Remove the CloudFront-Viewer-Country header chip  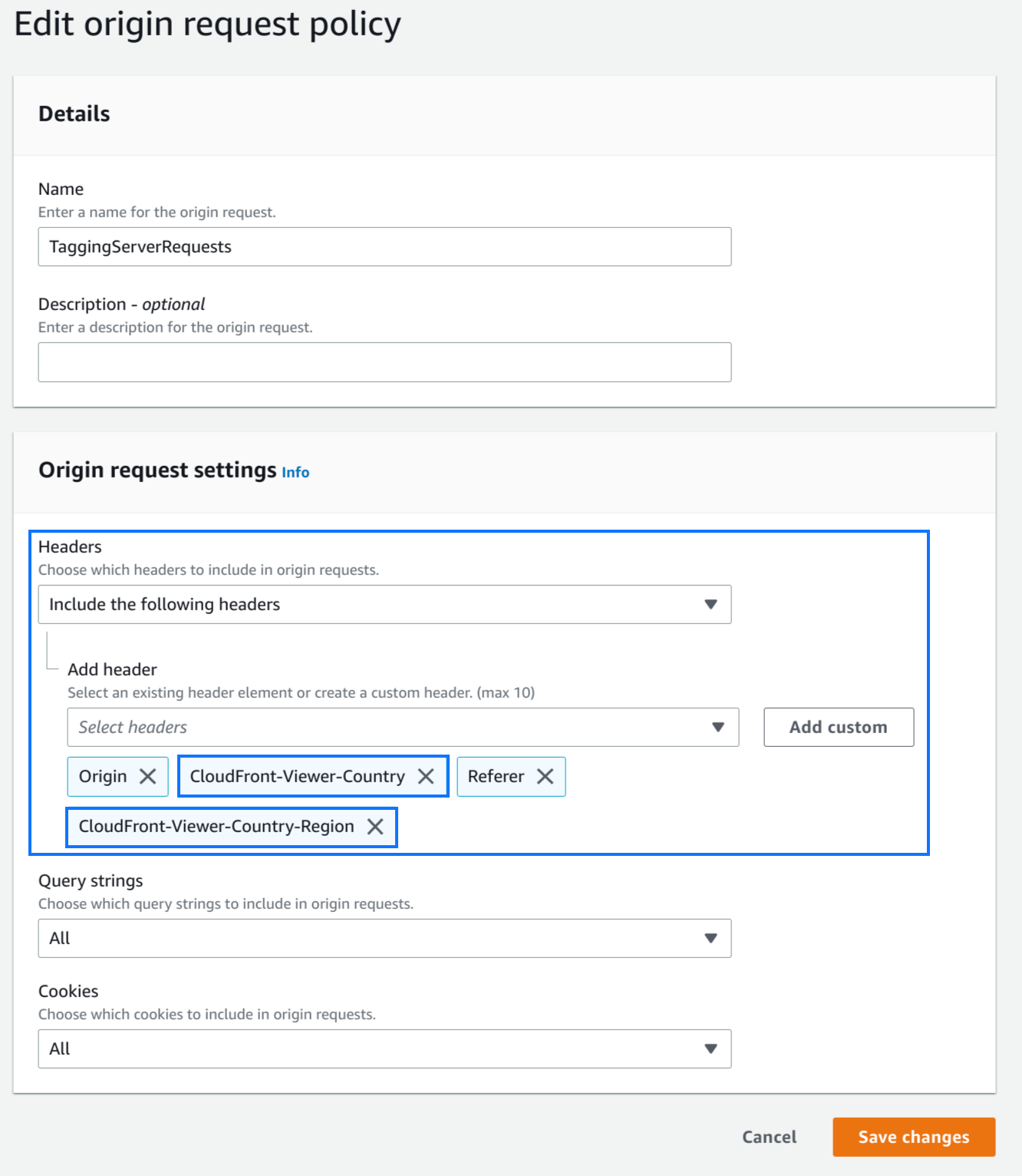coord(427,776)
